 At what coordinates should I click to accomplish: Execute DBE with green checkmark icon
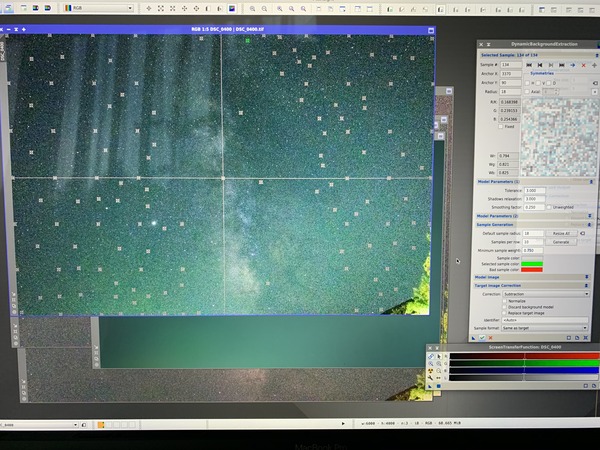[x=482, y=338]
